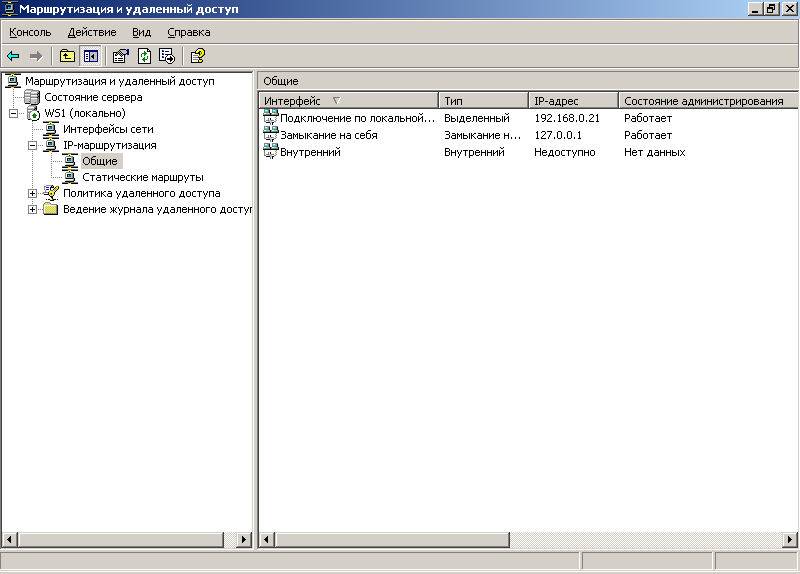Click icon of Внутренний interface row
The height and width of the screenshot is (574, 800).
[270, 152]
